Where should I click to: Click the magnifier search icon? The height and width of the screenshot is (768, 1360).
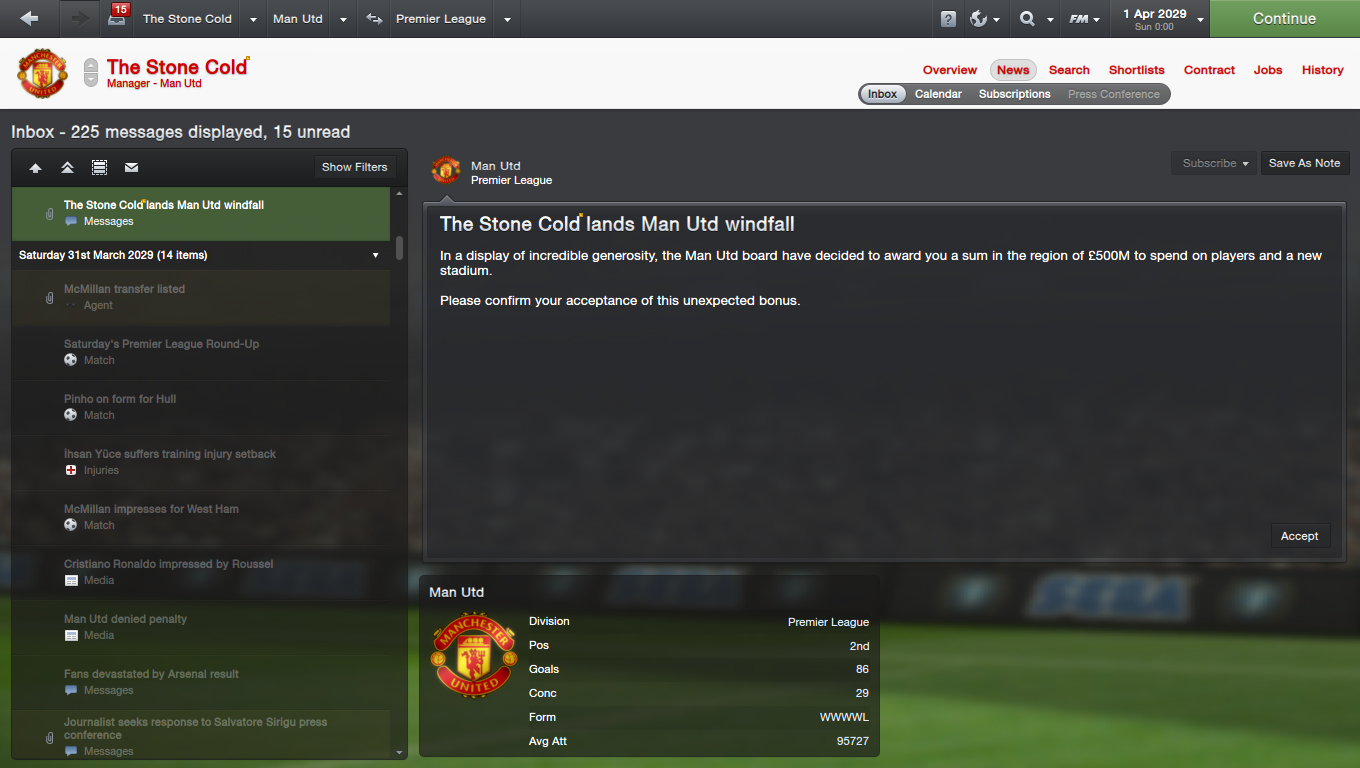(x=1027, y=19)
